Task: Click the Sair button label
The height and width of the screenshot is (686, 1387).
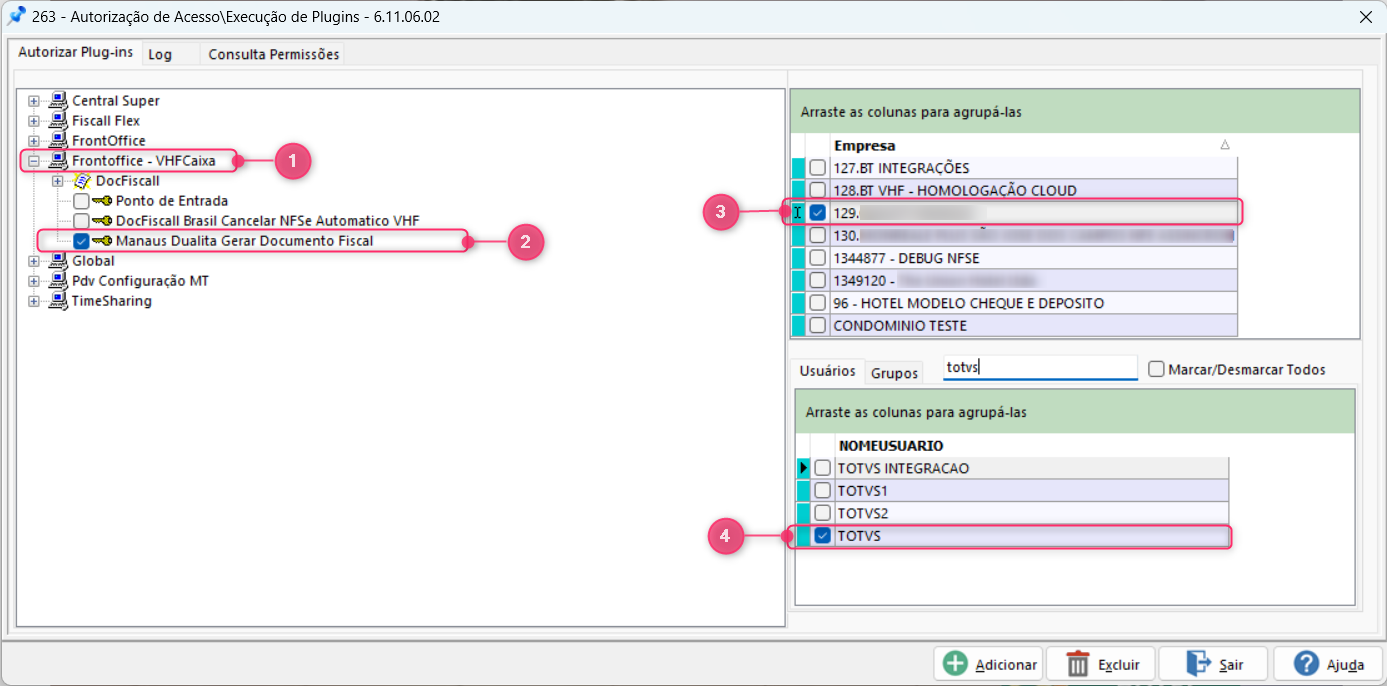Action: (1231, 665)
